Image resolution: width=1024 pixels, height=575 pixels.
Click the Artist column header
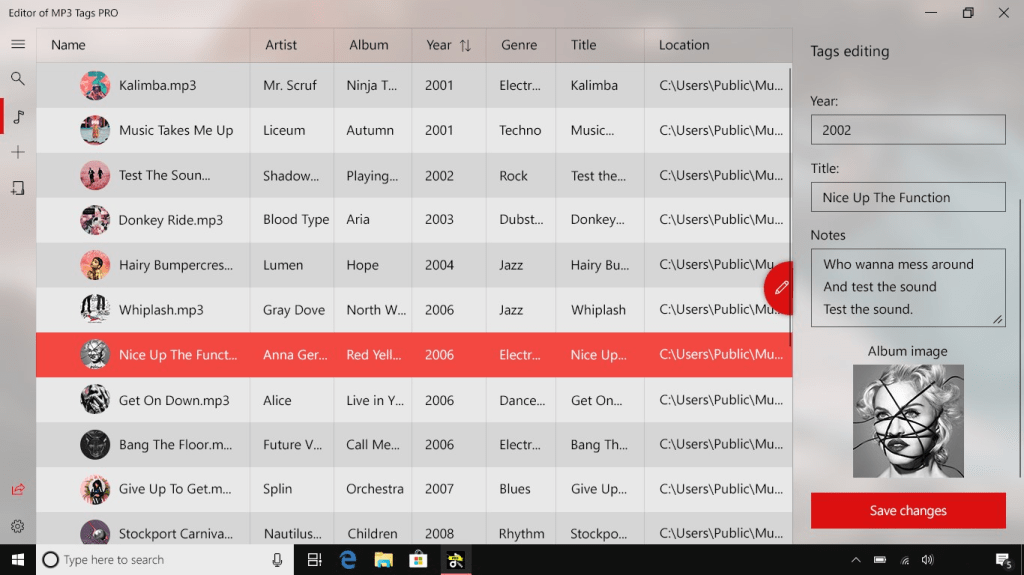click(281, 45)
